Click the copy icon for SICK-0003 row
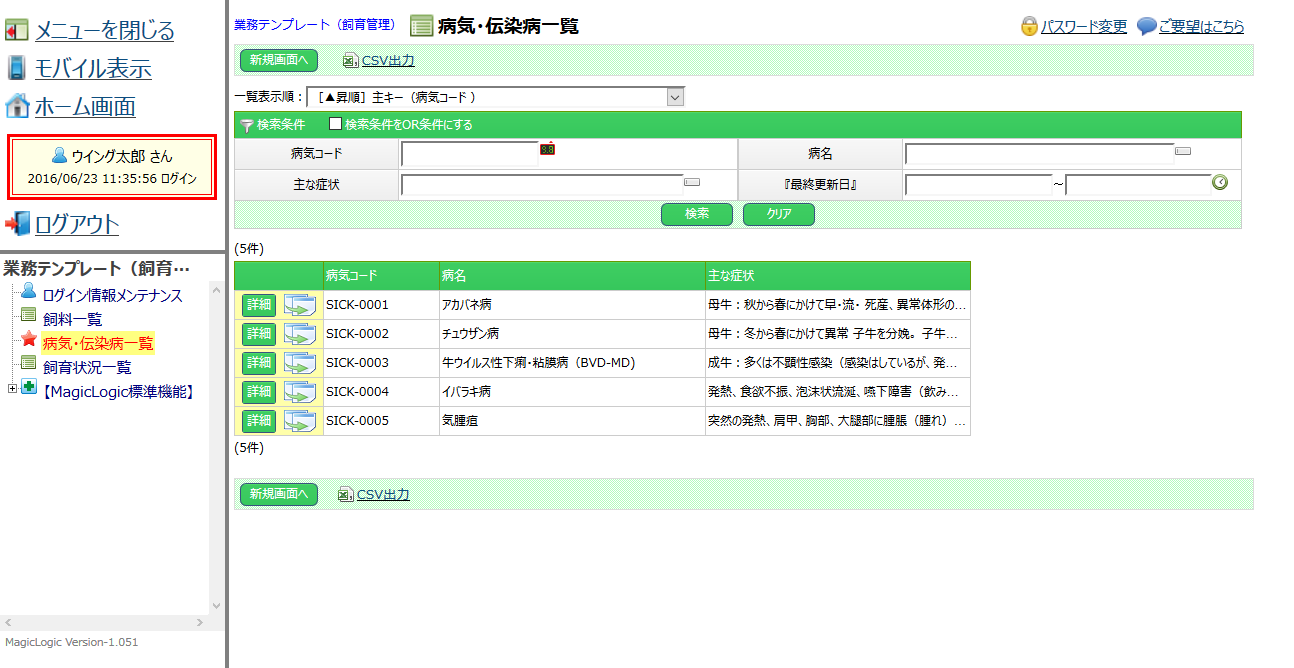The image size is (1294, 668). pyautogui.click(x=299, y=363)
